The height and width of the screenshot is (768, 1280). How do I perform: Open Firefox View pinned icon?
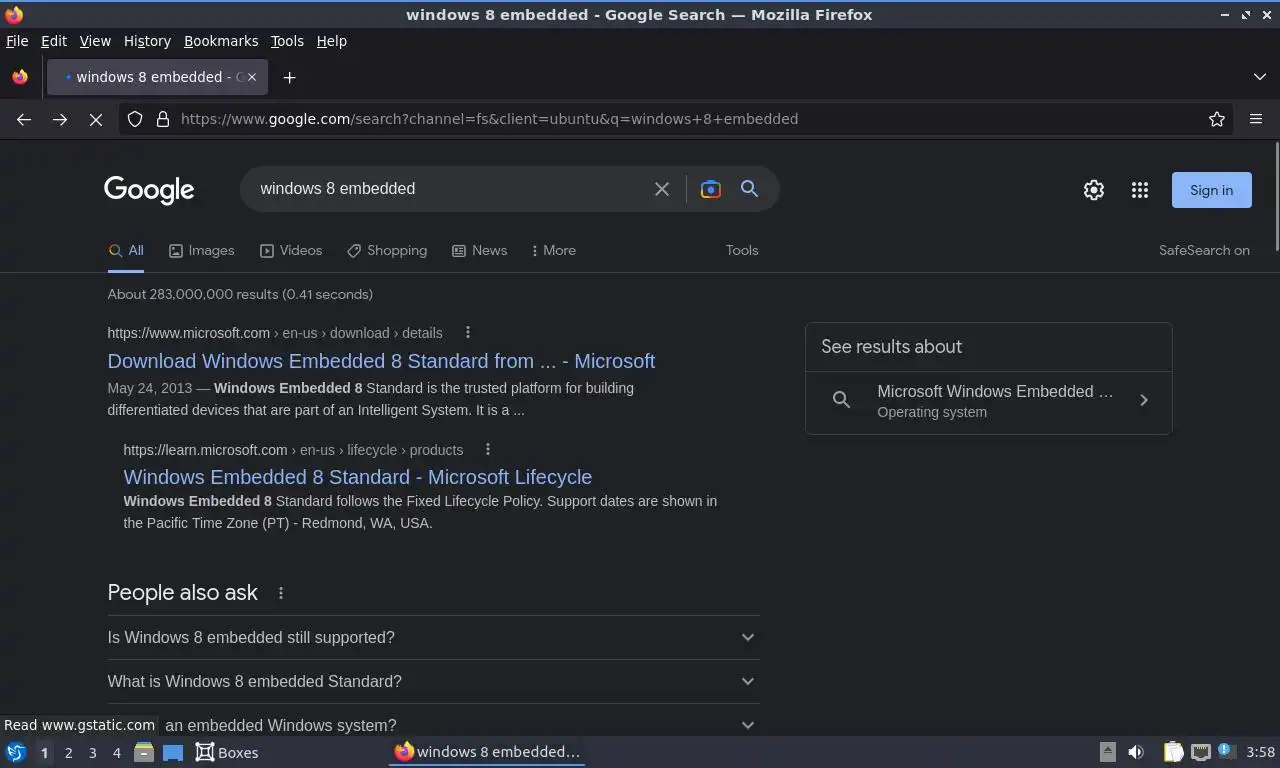click(20, 77)
